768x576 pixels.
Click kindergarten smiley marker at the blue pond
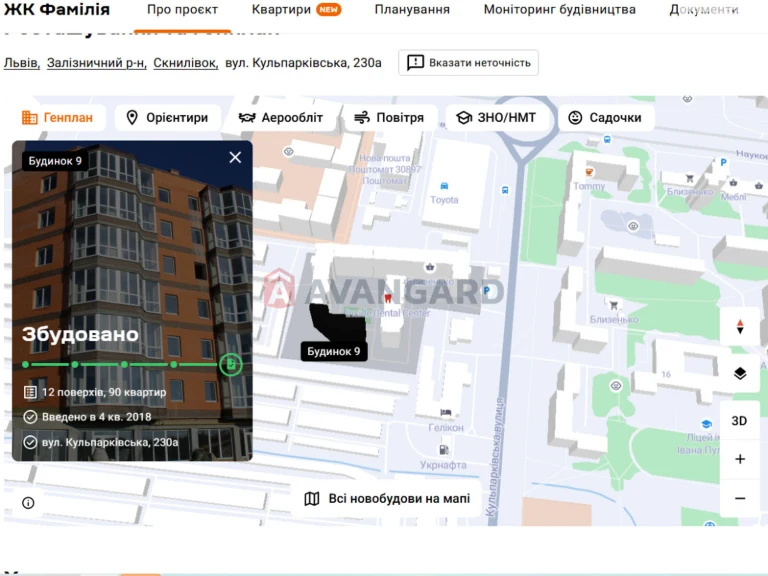[633, 226]
